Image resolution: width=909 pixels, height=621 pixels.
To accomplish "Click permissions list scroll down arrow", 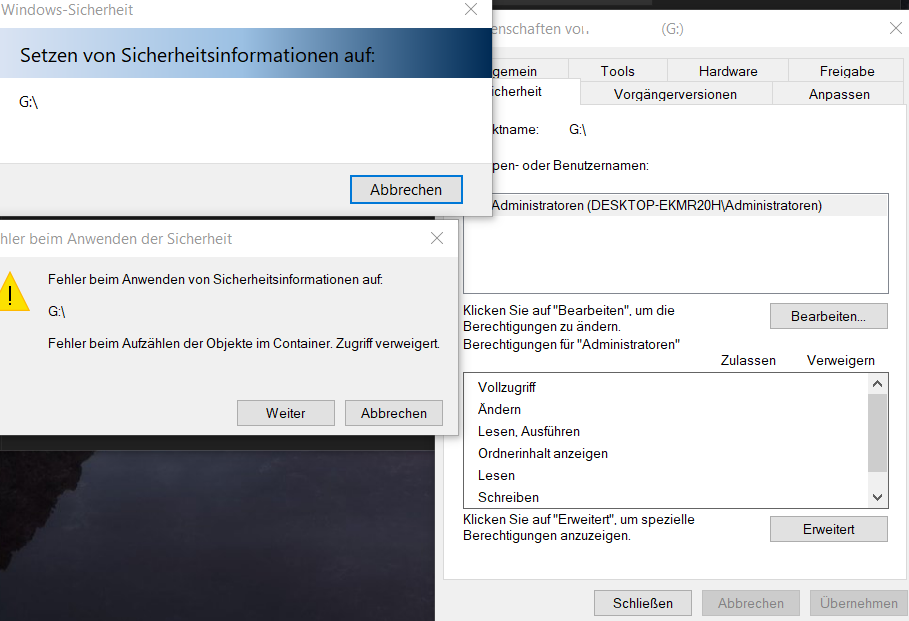I will [877, 497].
